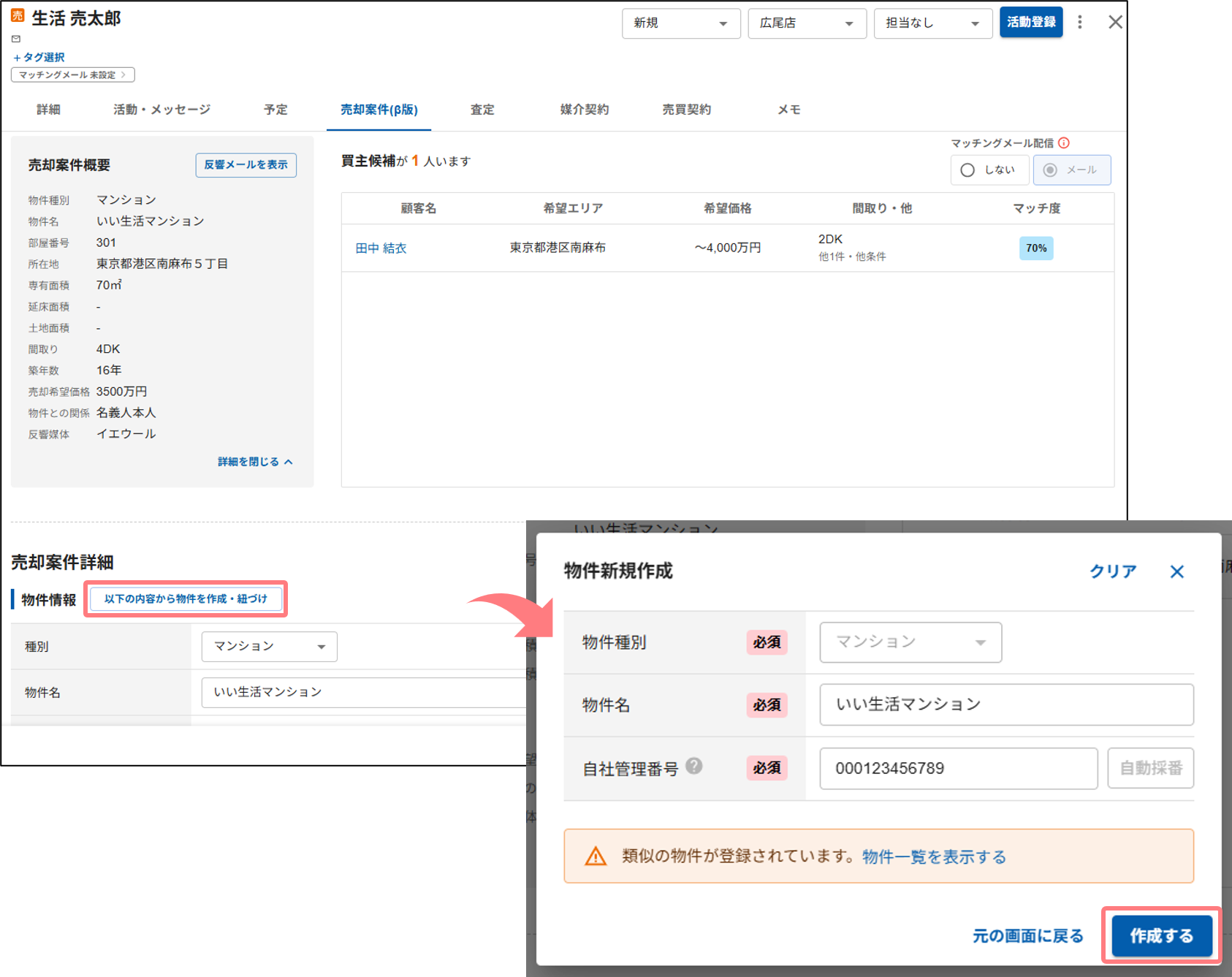Viewport: 1232px width, 977px height.
Task: Click the customer name 生活 売太郎
Action: [76, 18]
